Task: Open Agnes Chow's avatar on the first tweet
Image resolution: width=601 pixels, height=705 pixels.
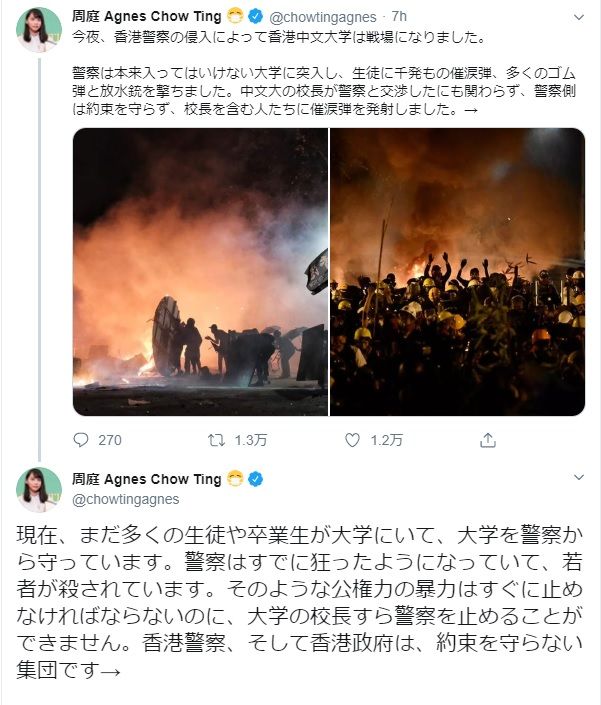Action: [x=39, y=29]
